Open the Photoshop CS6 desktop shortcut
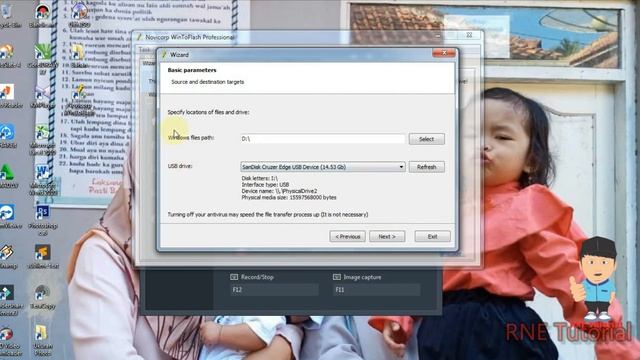This screenshot has height=360, width=640. [42, 219]
